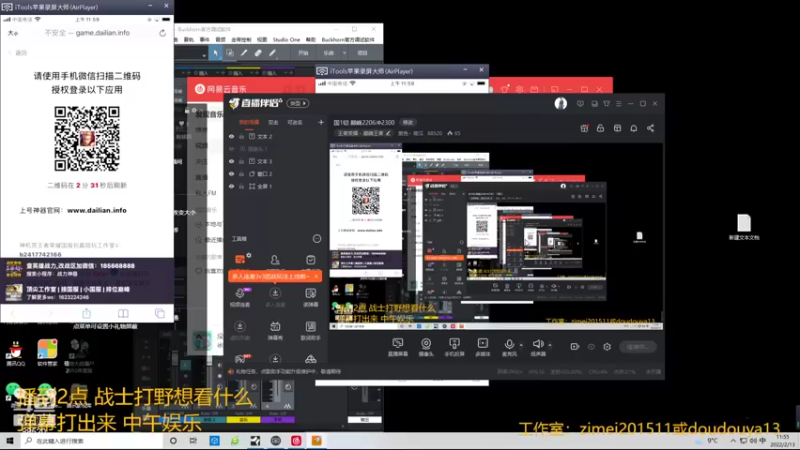The image size is (800, 450).
Task: Open the 多人连麦 tool
Action: pyautogui.click(x=275, y=297)
